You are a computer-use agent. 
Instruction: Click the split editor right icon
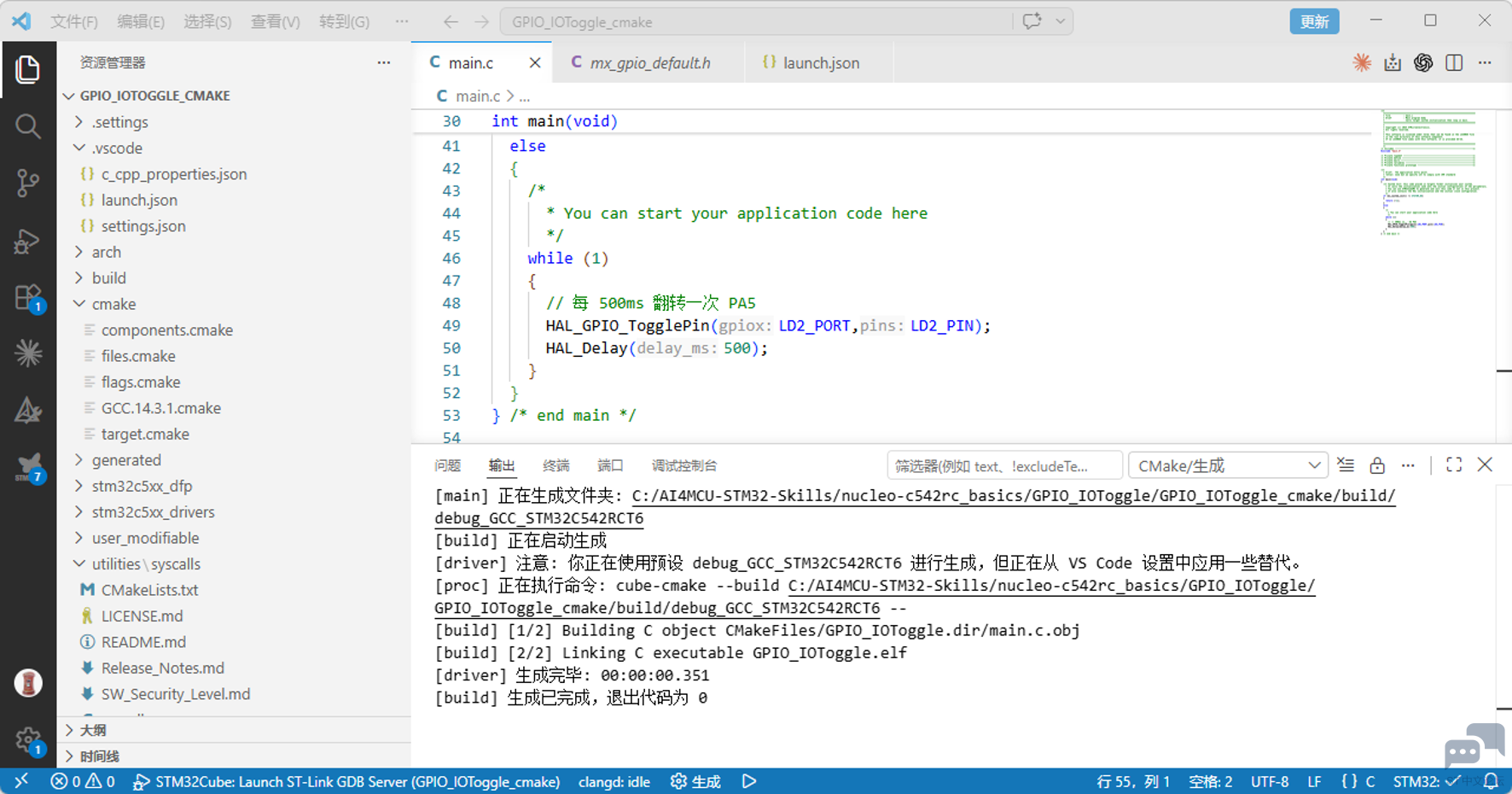point(1454,62)
